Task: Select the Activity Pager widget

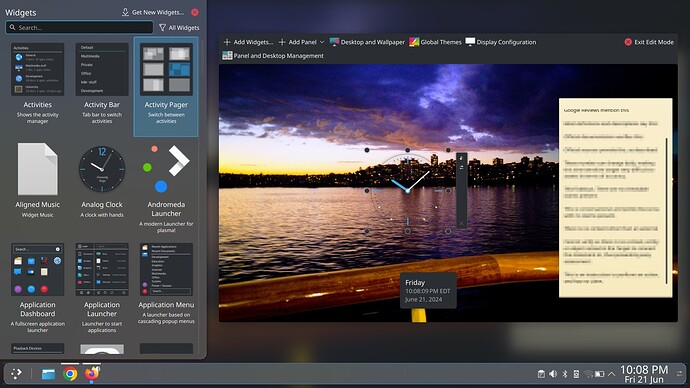Action: coord(166,87)
